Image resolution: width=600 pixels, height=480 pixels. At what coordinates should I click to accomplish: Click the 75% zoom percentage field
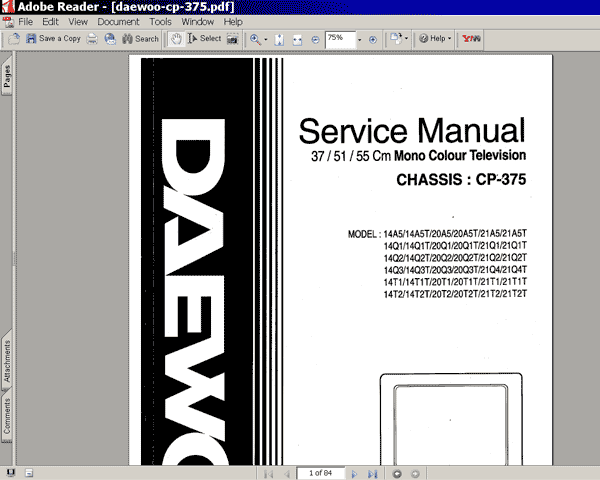[x=340, y=39]
